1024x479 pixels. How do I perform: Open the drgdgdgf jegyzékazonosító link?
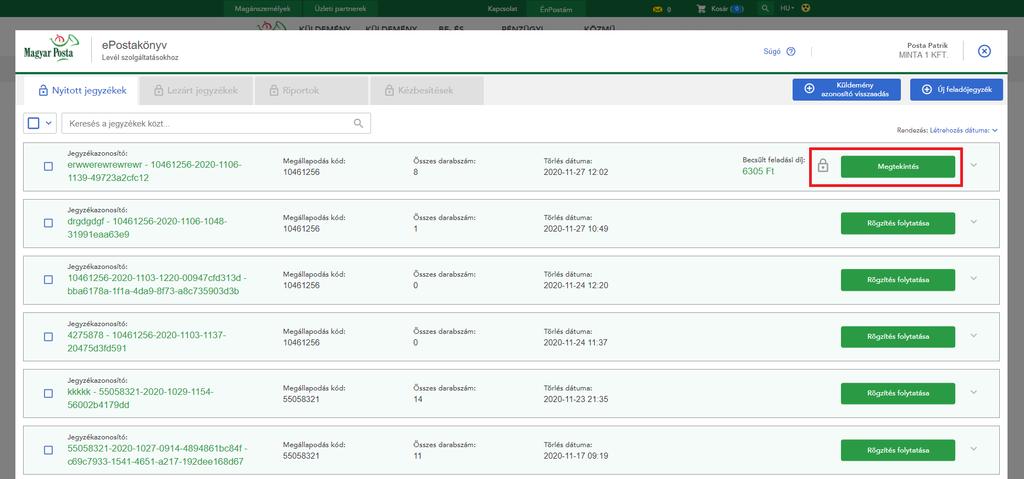click(x=147, y=227)
